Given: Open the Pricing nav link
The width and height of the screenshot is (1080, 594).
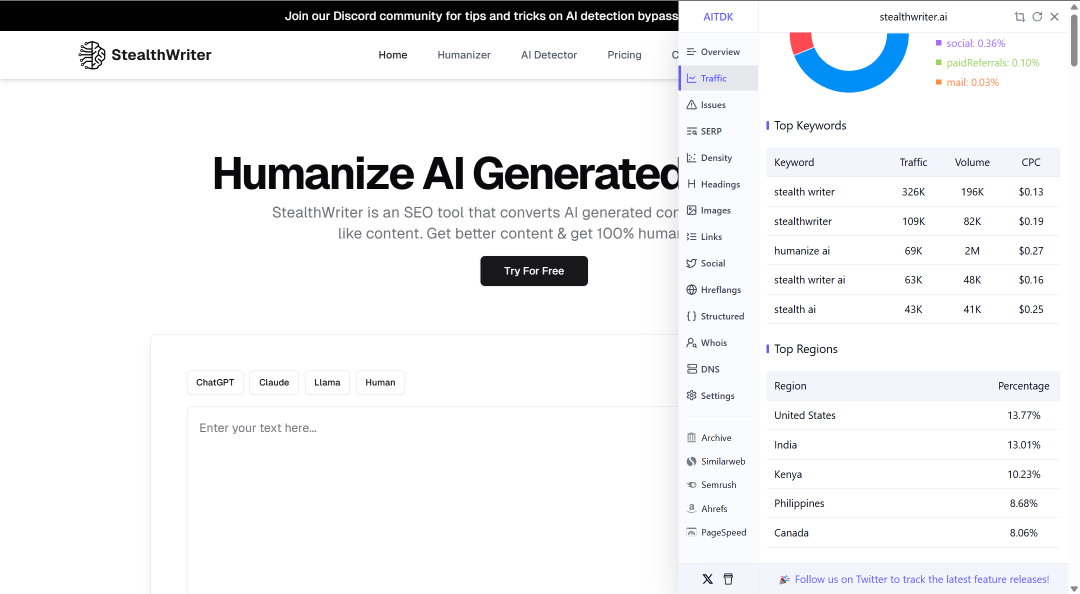Looking at the screenshot, I should coord(624,55).
